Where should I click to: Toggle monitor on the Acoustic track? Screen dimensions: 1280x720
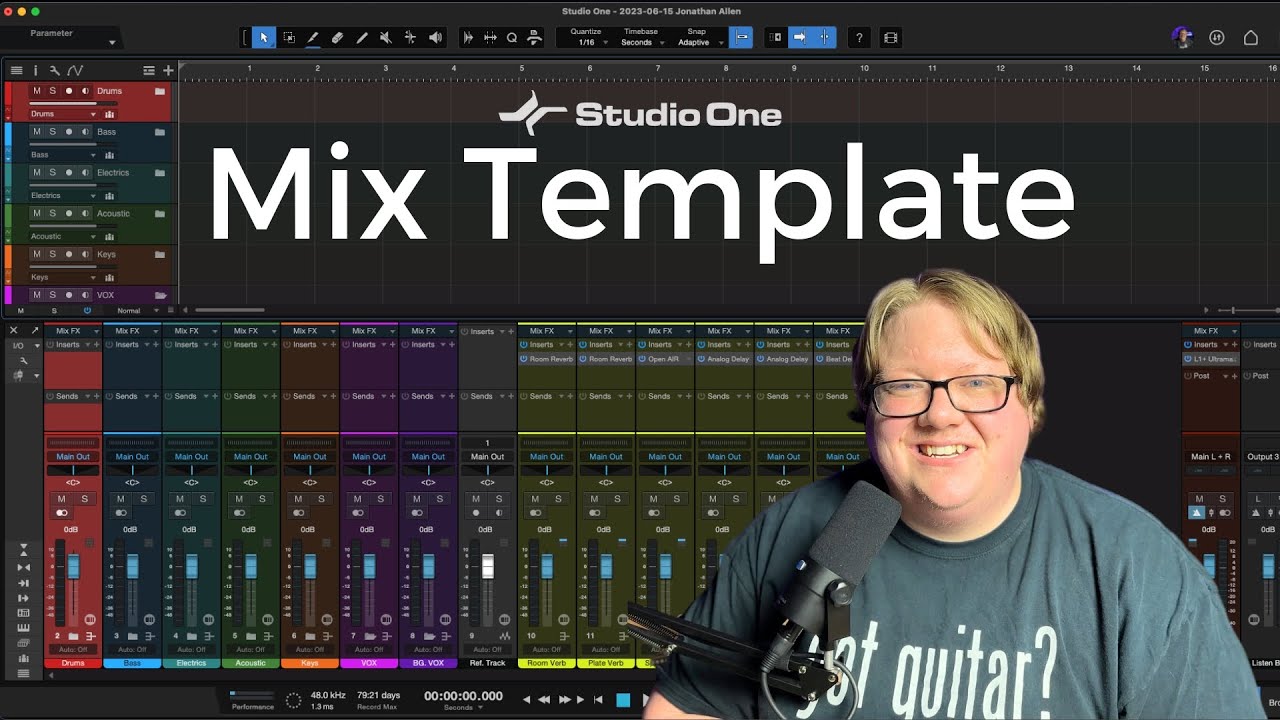click(x=85, y=214)
